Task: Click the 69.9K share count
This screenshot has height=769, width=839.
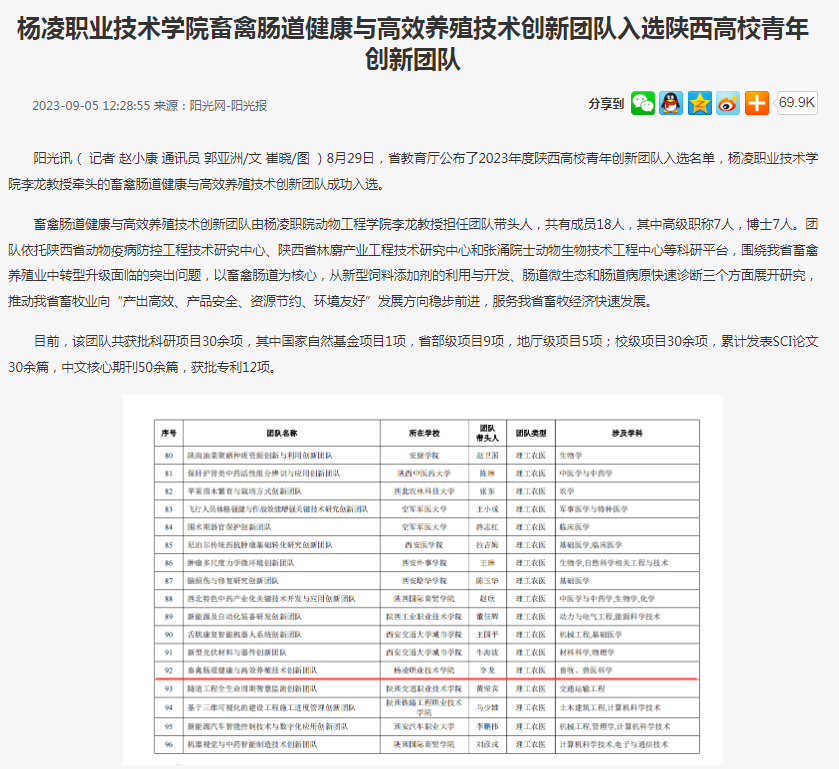Action: (x=797, y=102)
